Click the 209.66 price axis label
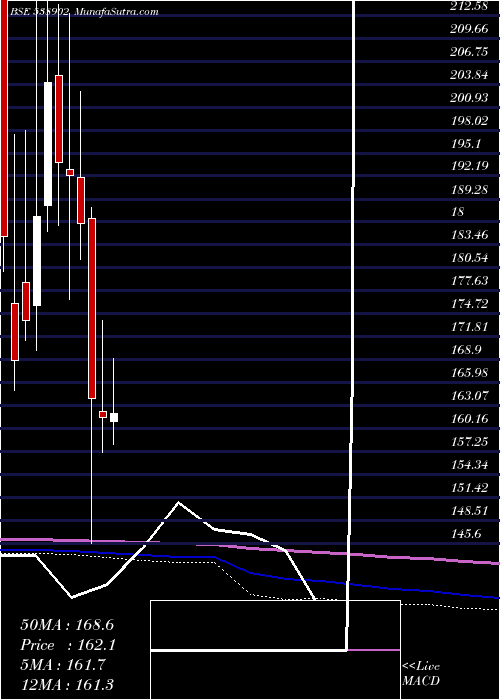 coord(471,29)
